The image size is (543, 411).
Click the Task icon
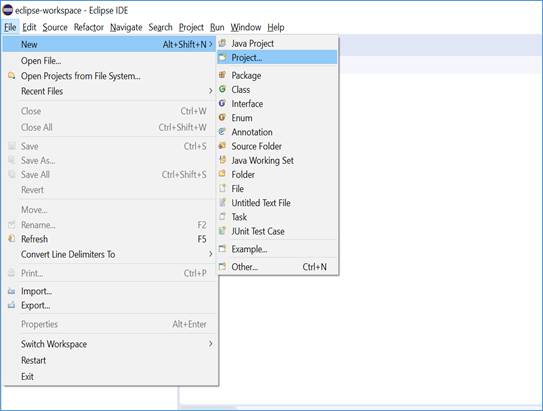click(x=222, y=217)
